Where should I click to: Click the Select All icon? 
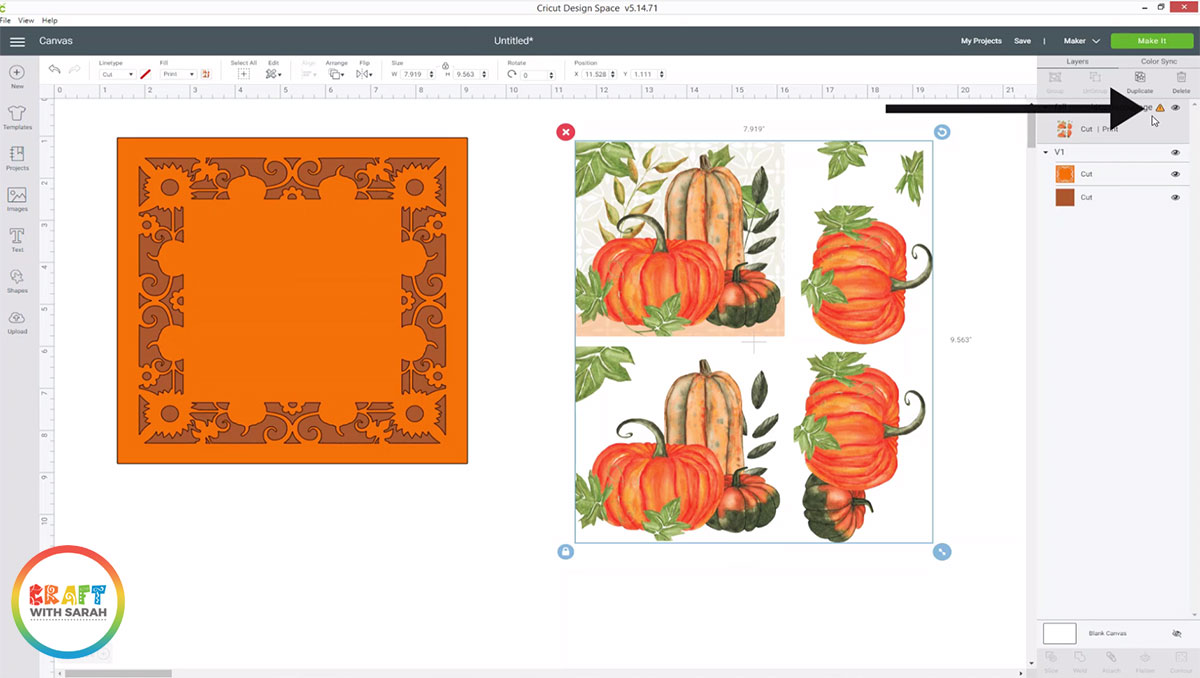coord(243,74)
